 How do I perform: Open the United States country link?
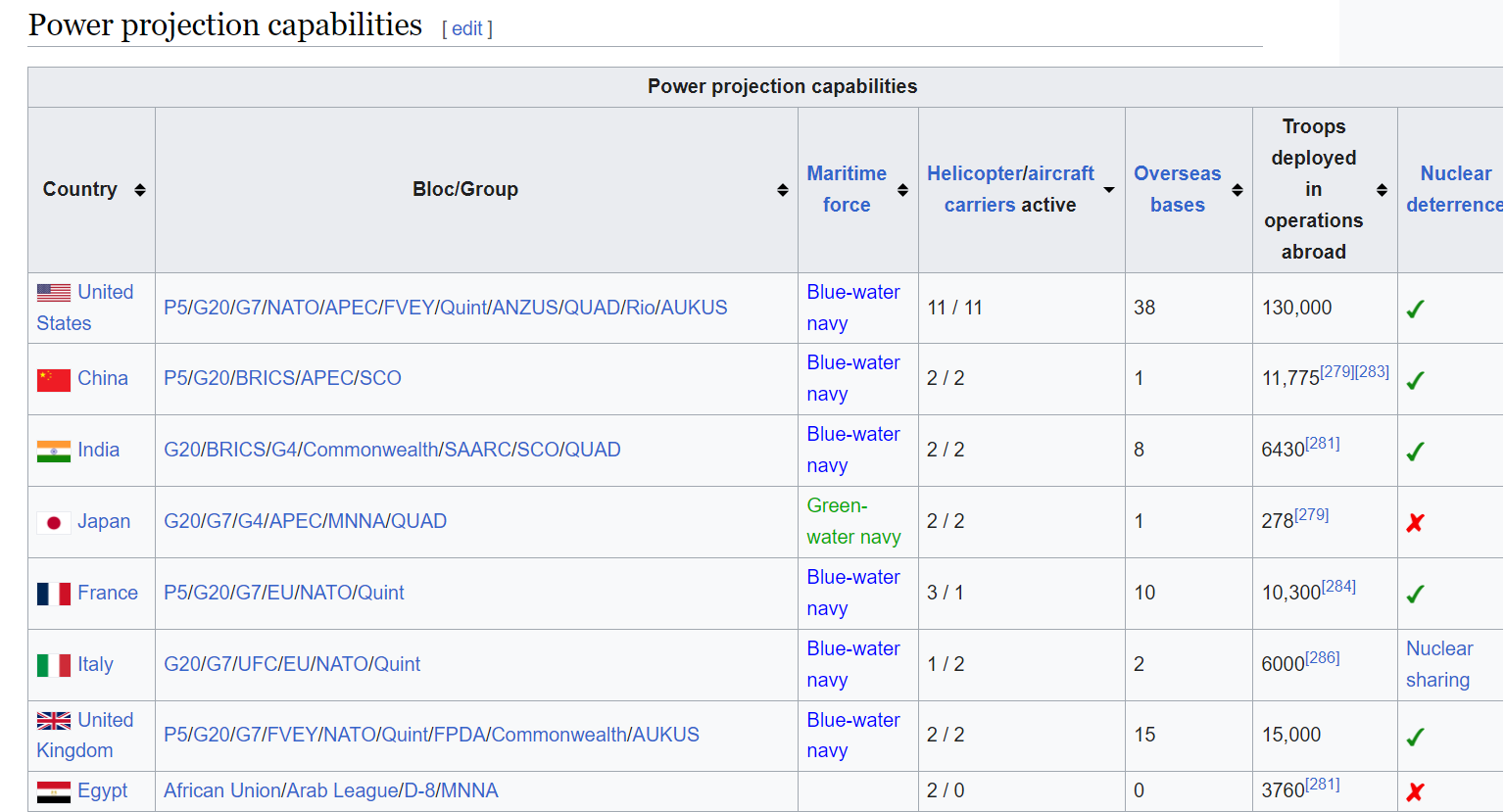[x=84, y=308]
